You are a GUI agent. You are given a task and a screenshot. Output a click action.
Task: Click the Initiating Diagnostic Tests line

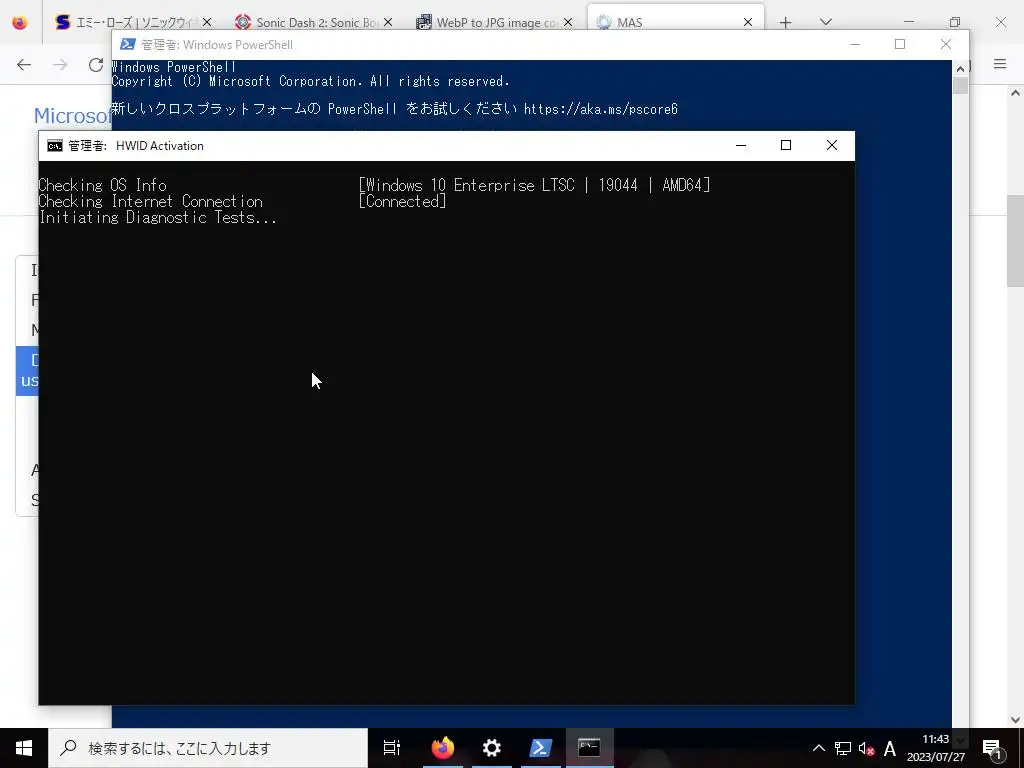pos(158,217)
